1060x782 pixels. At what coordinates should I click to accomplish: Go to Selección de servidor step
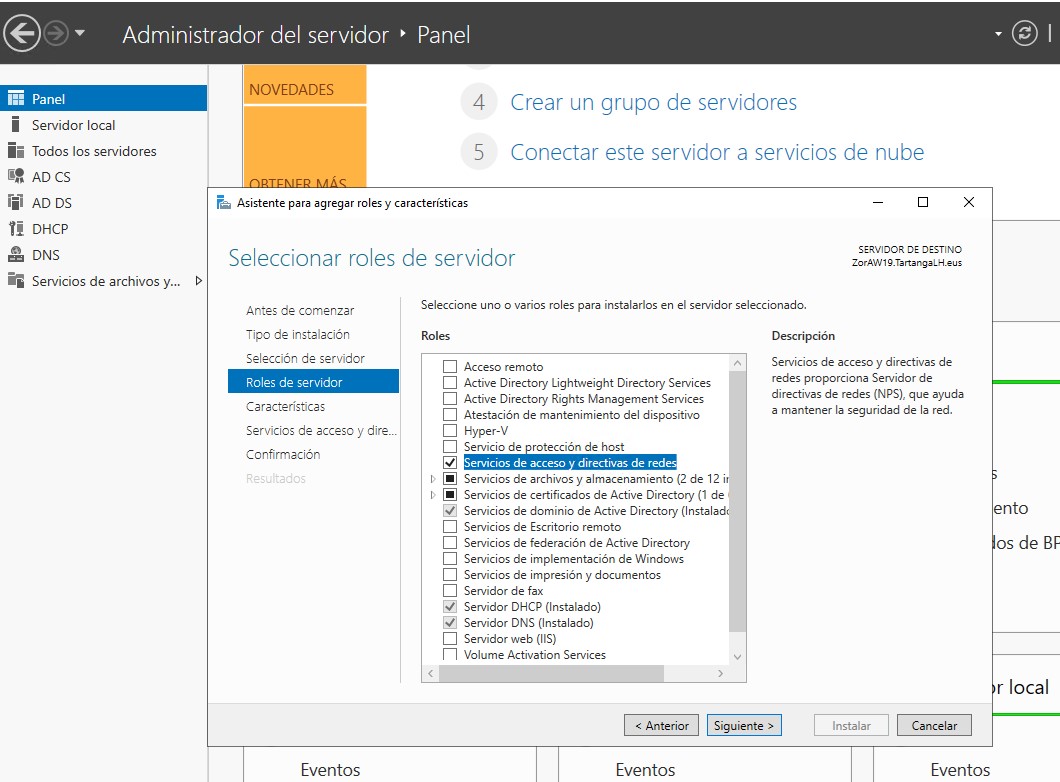[x=305, y=358]
